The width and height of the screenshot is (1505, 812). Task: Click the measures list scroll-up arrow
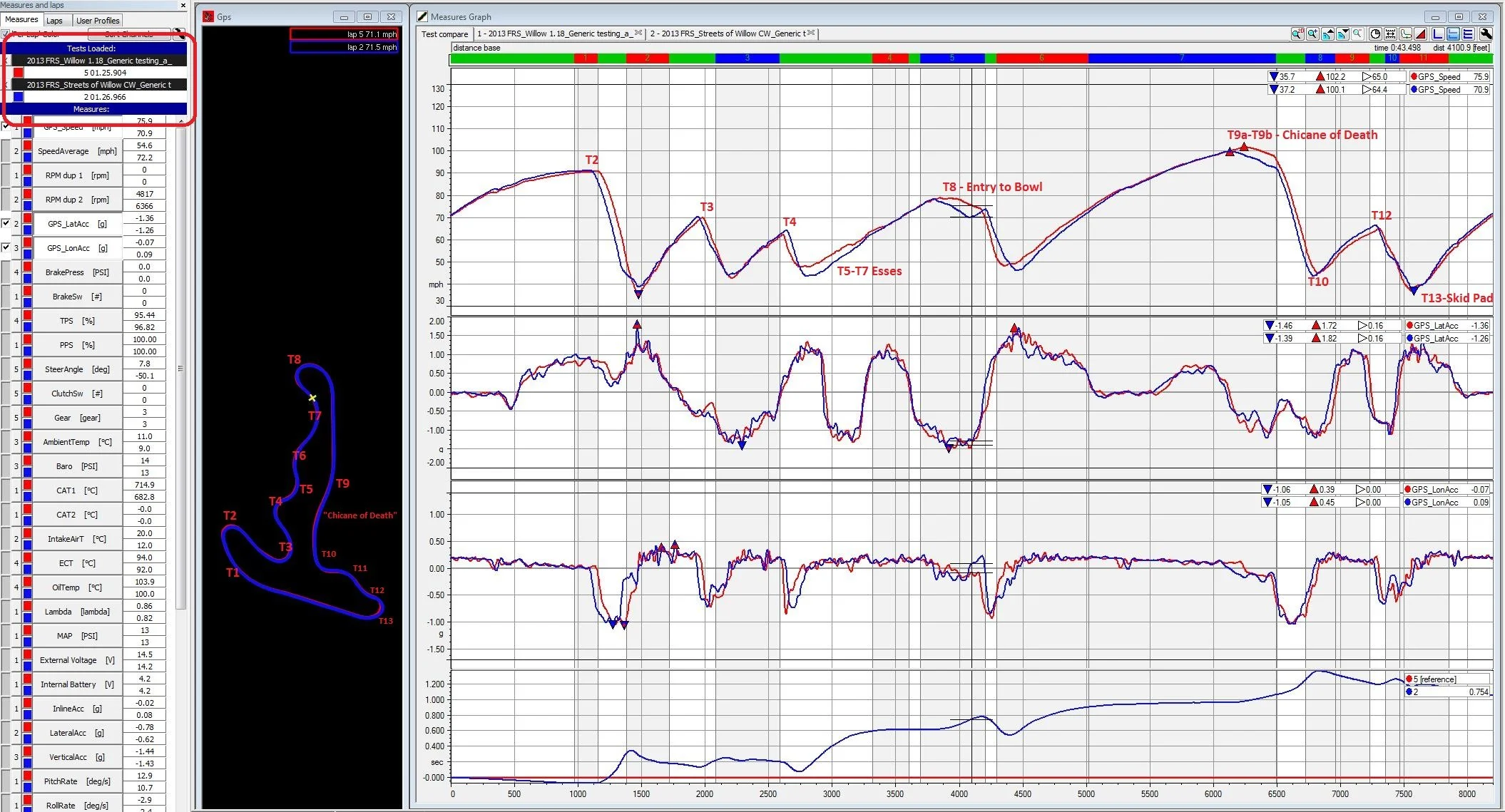pos(180,121)
